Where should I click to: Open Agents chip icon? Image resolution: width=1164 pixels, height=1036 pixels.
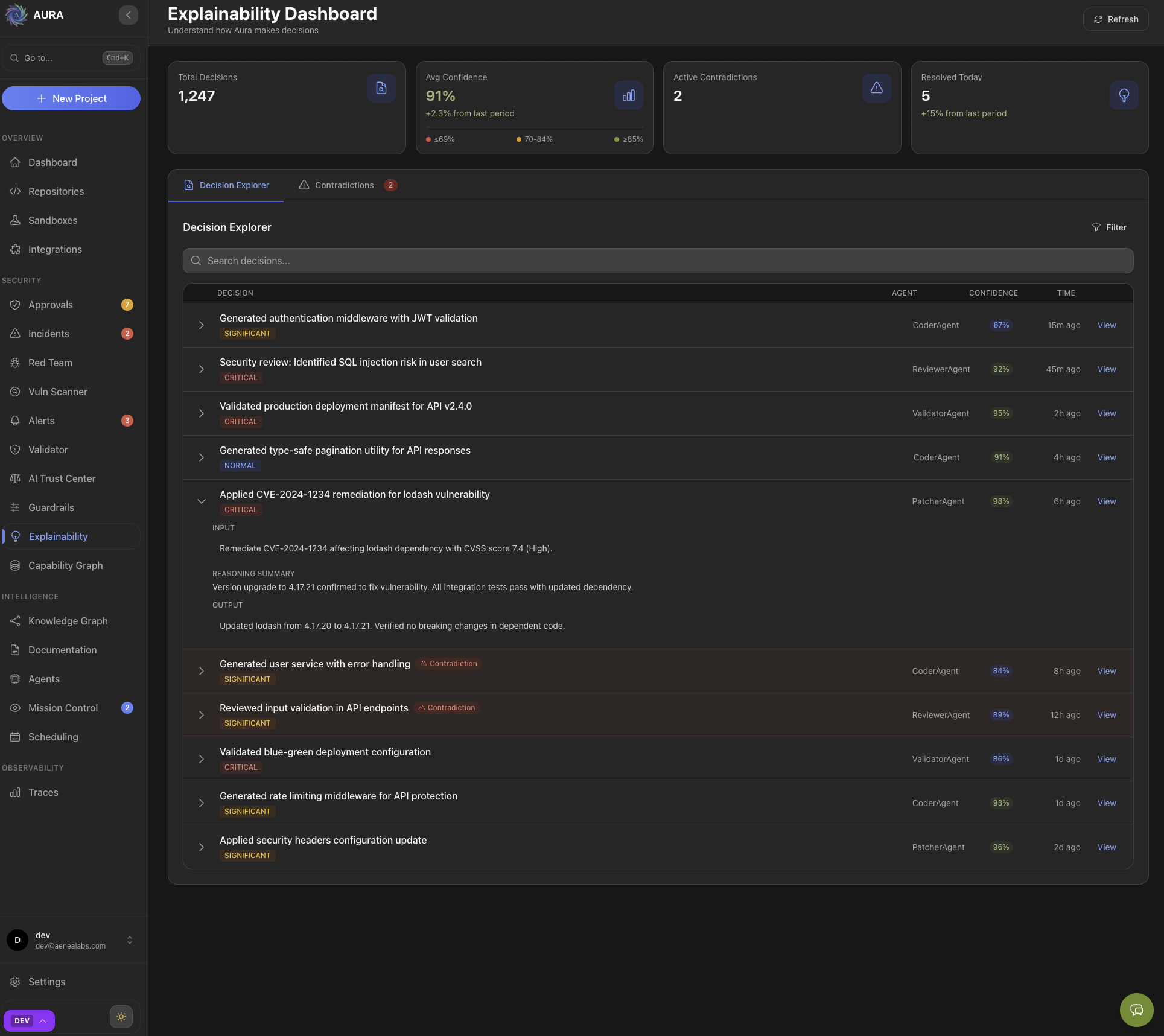pos(15,679)
